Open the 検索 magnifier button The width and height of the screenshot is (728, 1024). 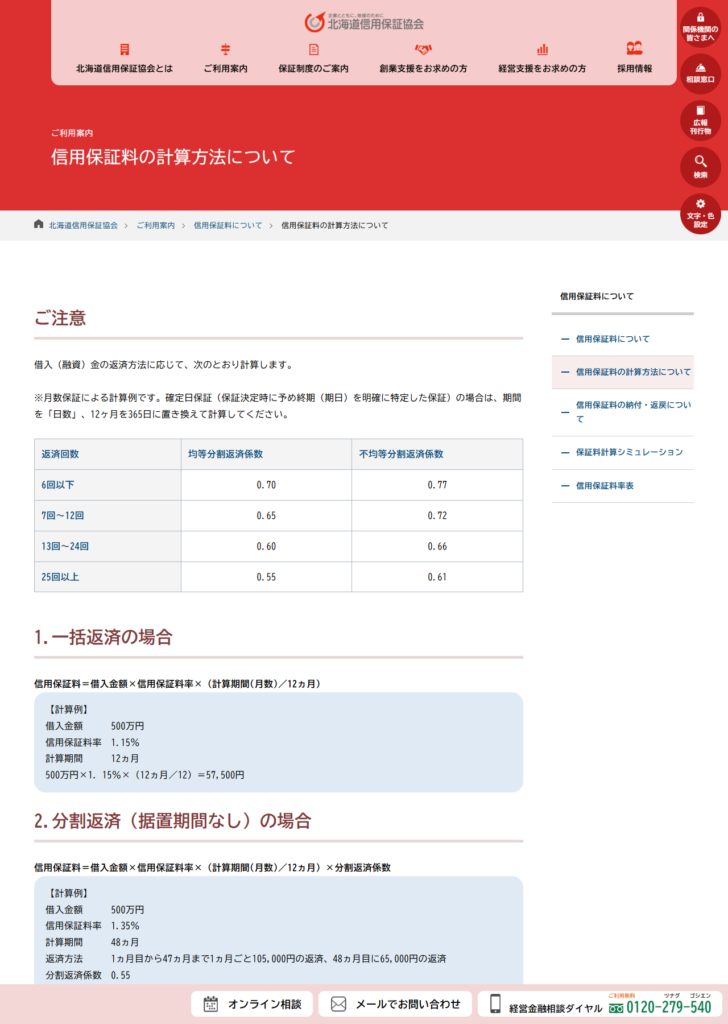[700, 167]
